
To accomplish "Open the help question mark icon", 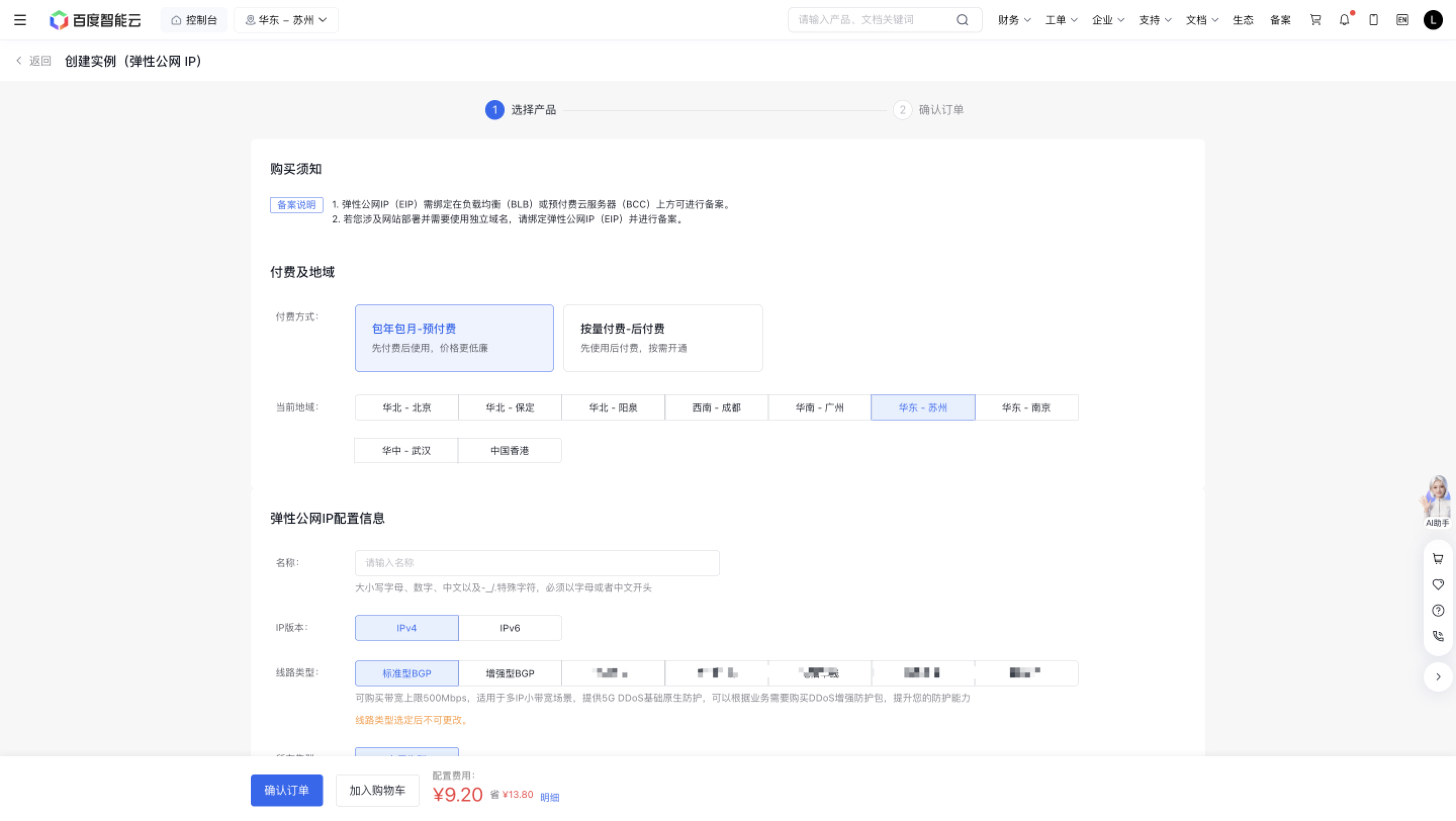I will coord(1438,610).
